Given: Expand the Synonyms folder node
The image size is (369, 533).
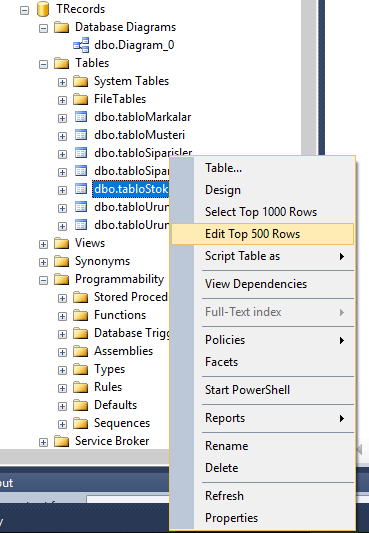Looking at the screenshot, I should pos(43,263).
